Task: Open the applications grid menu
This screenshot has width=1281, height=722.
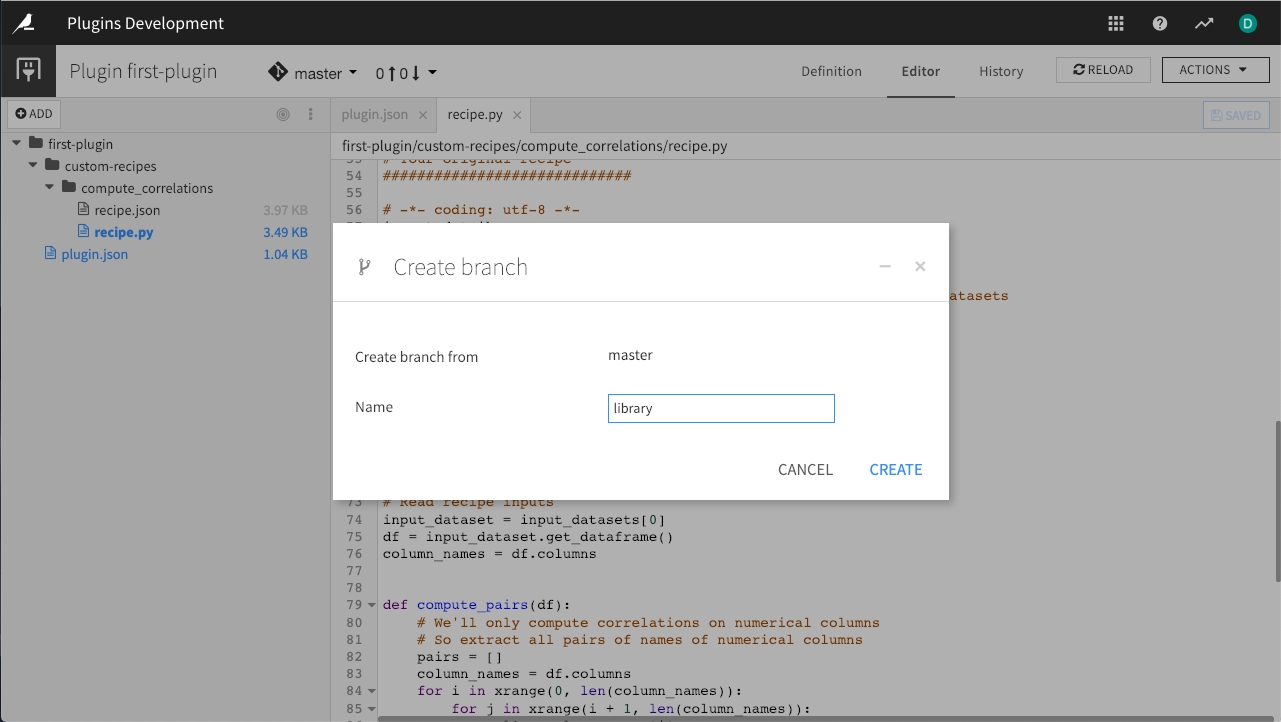Action: click(x=1116, y=23)
